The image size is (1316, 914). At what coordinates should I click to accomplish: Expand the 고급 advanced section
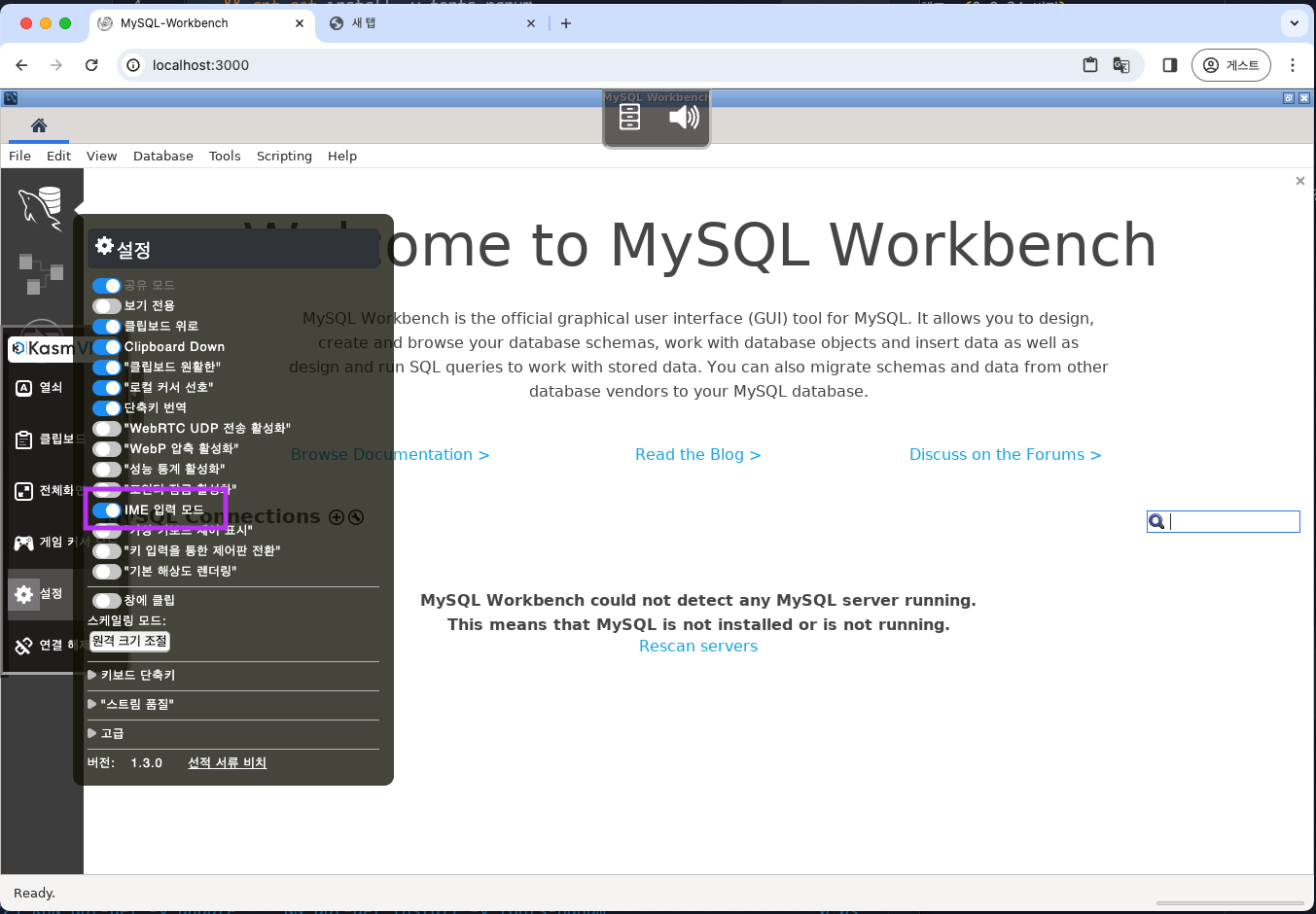pyautogui.click(x=112, y=733)
